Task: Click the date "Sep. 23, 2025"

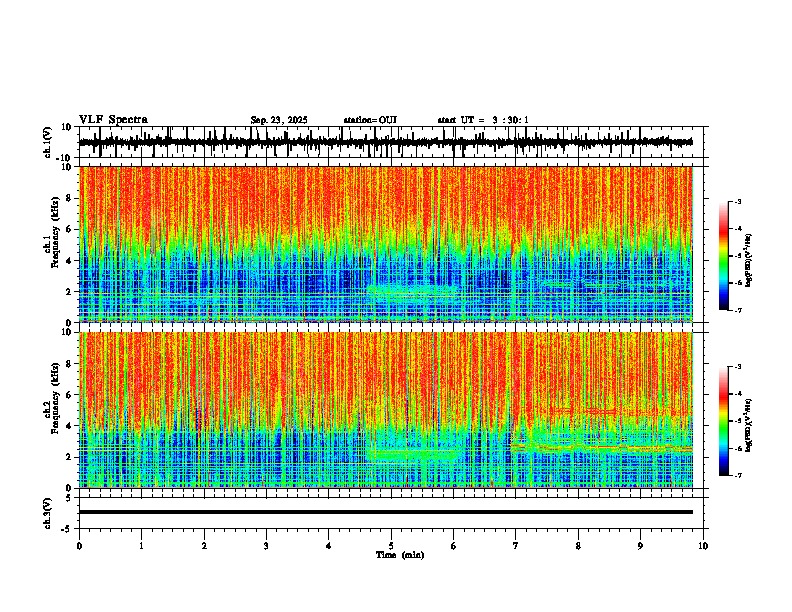Action: point(279,120)
